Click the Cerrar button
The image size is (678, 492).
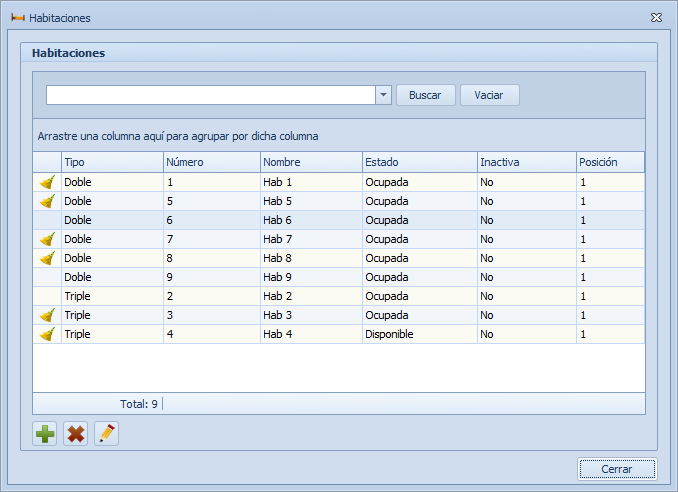(x=616, y=469)
